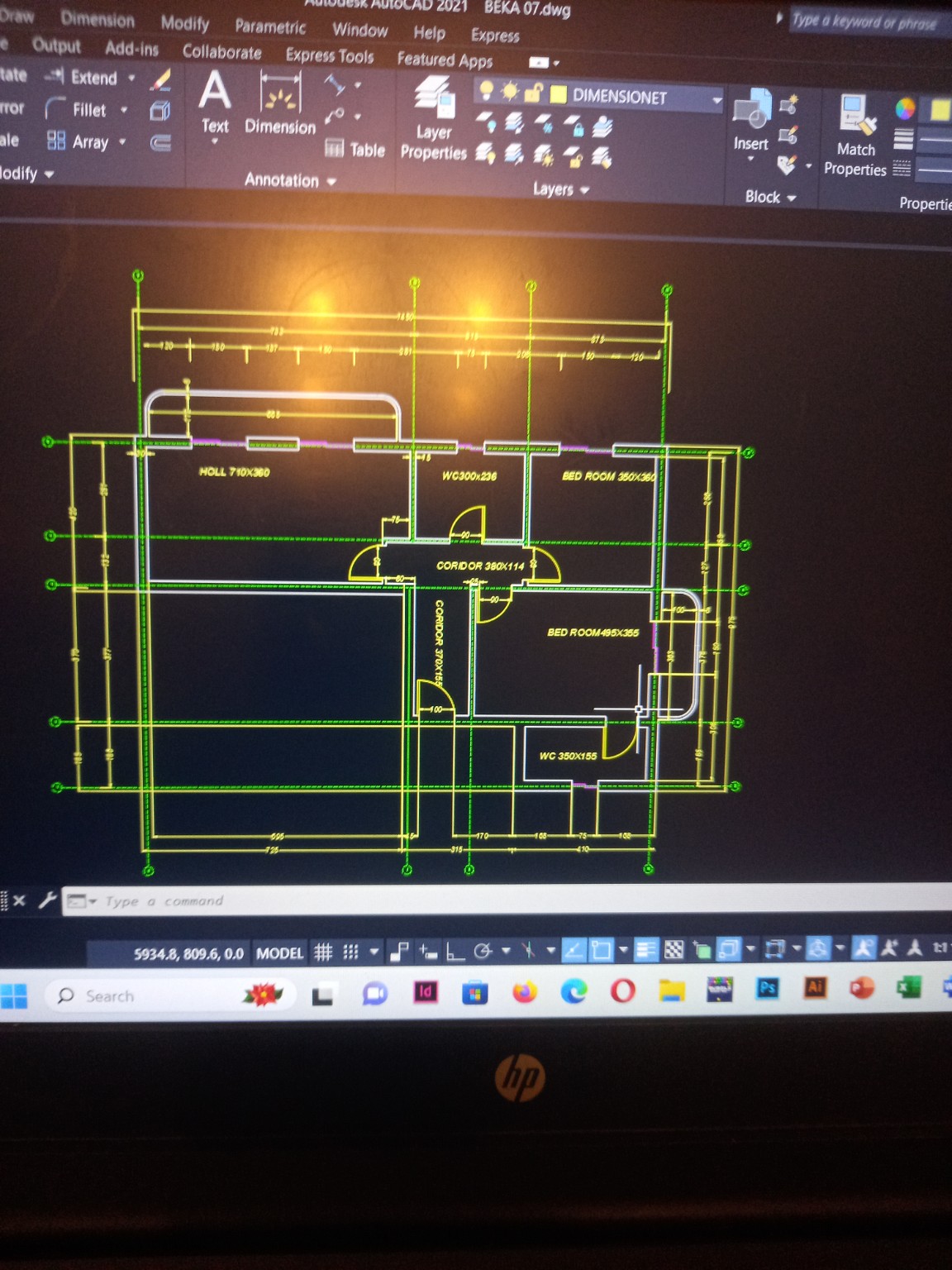The image size is (952, 1270).
Task: Select the Text annotation tool
Action: coord(215,101)
